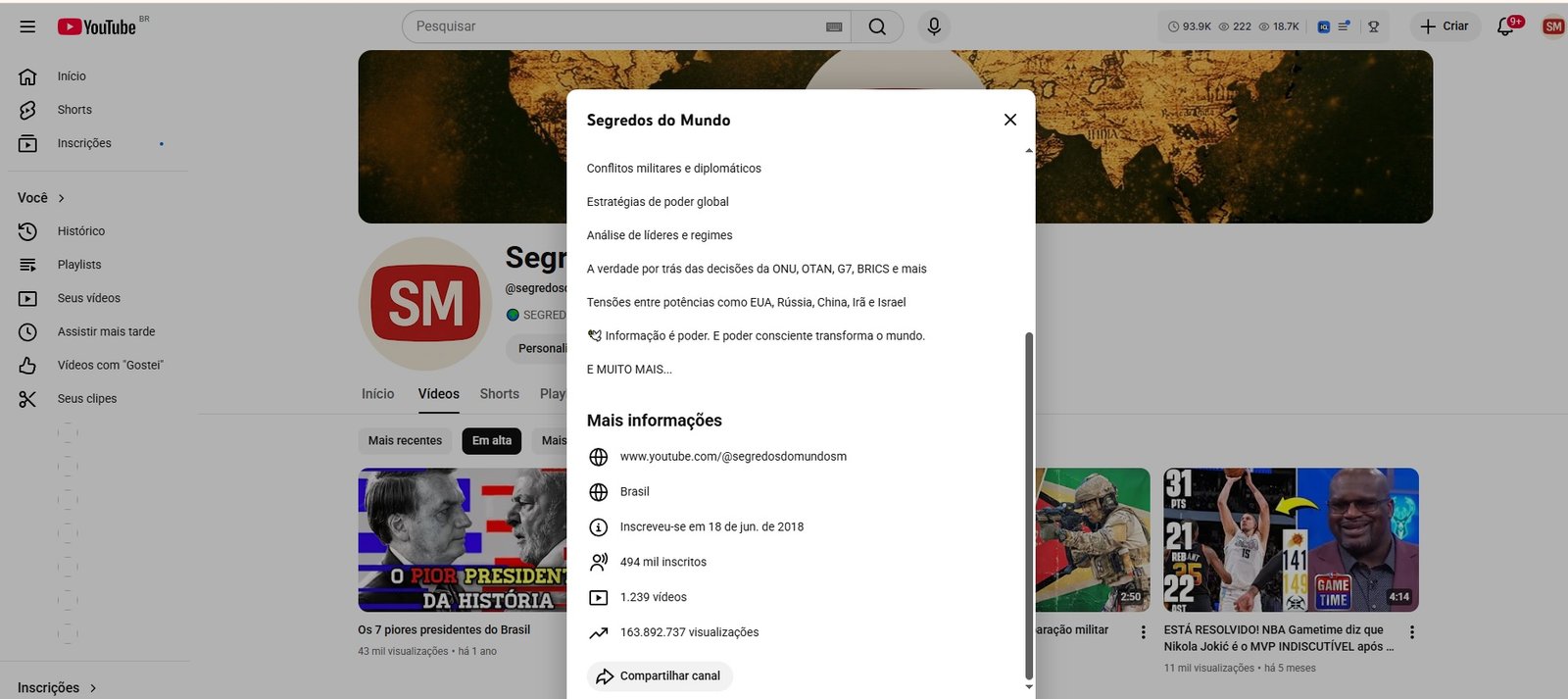Expand the Você section chevron

[x=62, y=198]
